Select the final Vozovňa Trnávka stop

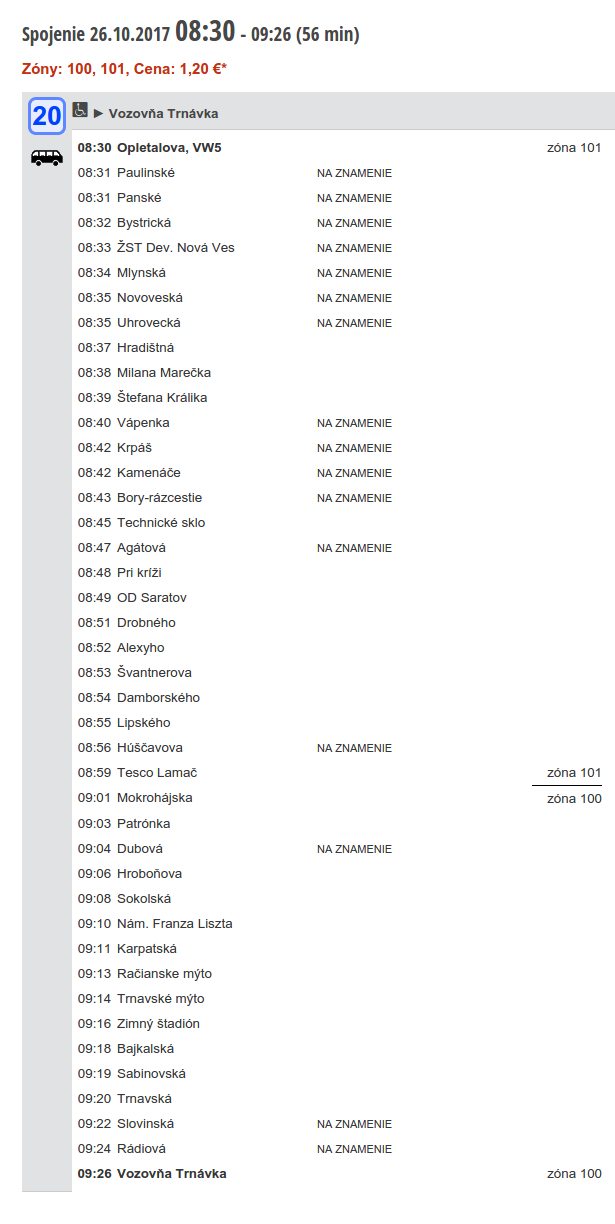point(171,1174)
